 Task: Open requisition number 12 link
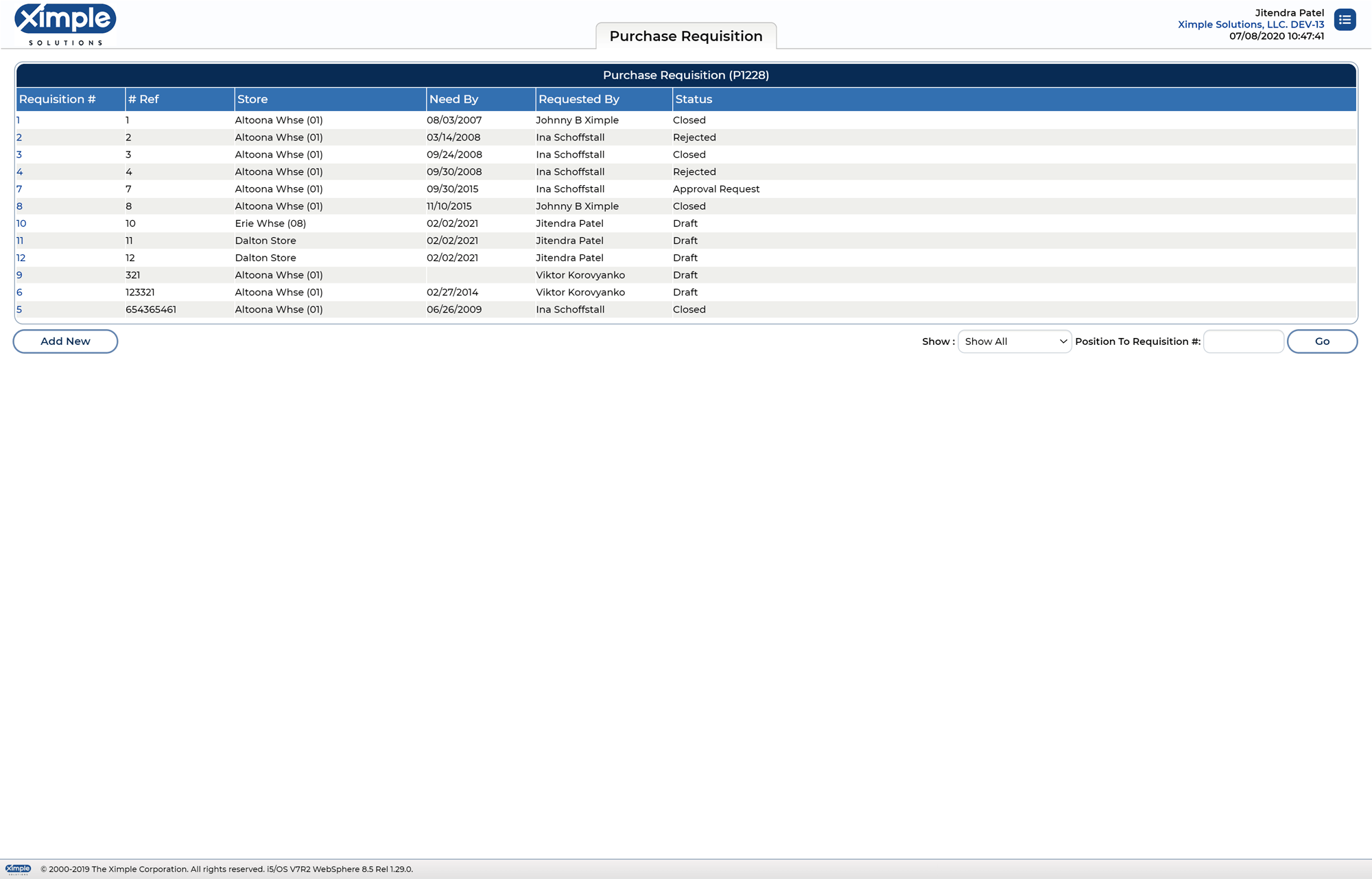pyautogui.click(x=21, y=258)
